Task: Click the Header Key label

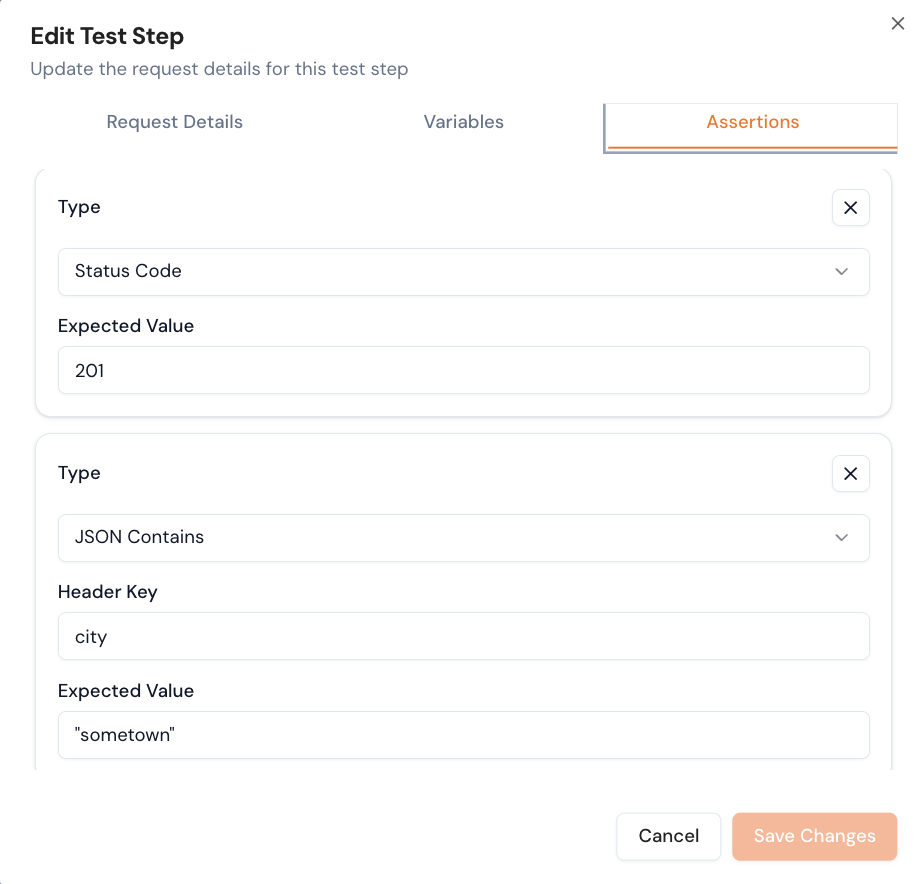Action: (108, 592)
